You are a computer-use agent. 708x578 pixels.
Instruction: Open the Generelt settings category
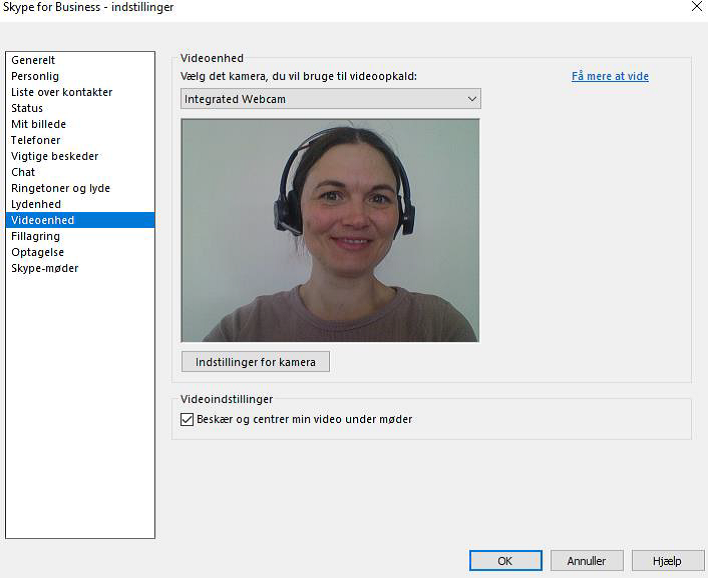[80, 60]
